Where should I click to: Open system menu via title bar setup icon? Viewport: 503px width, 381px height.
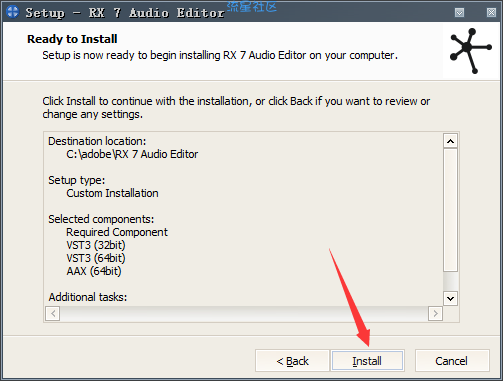[x=12, y=12]
